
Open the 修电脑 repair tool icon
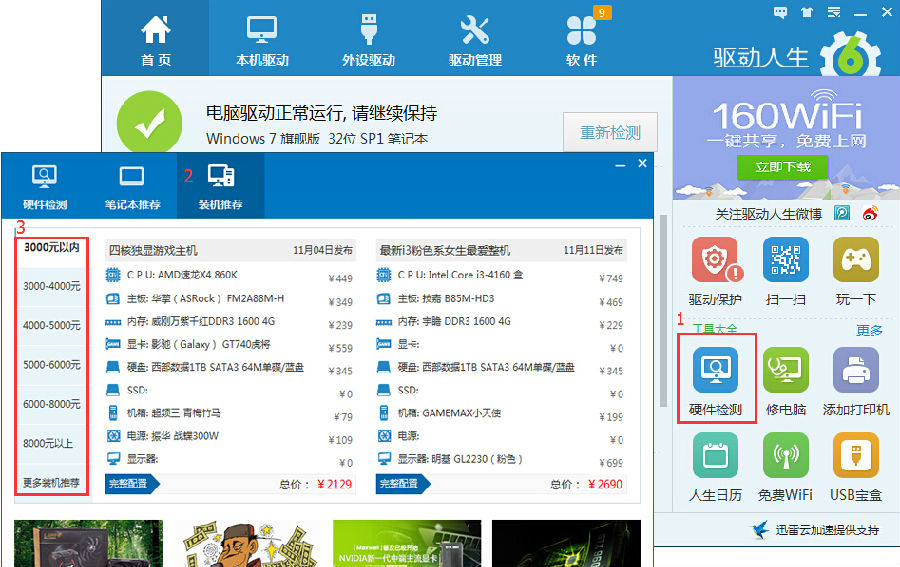click(786, 370)
